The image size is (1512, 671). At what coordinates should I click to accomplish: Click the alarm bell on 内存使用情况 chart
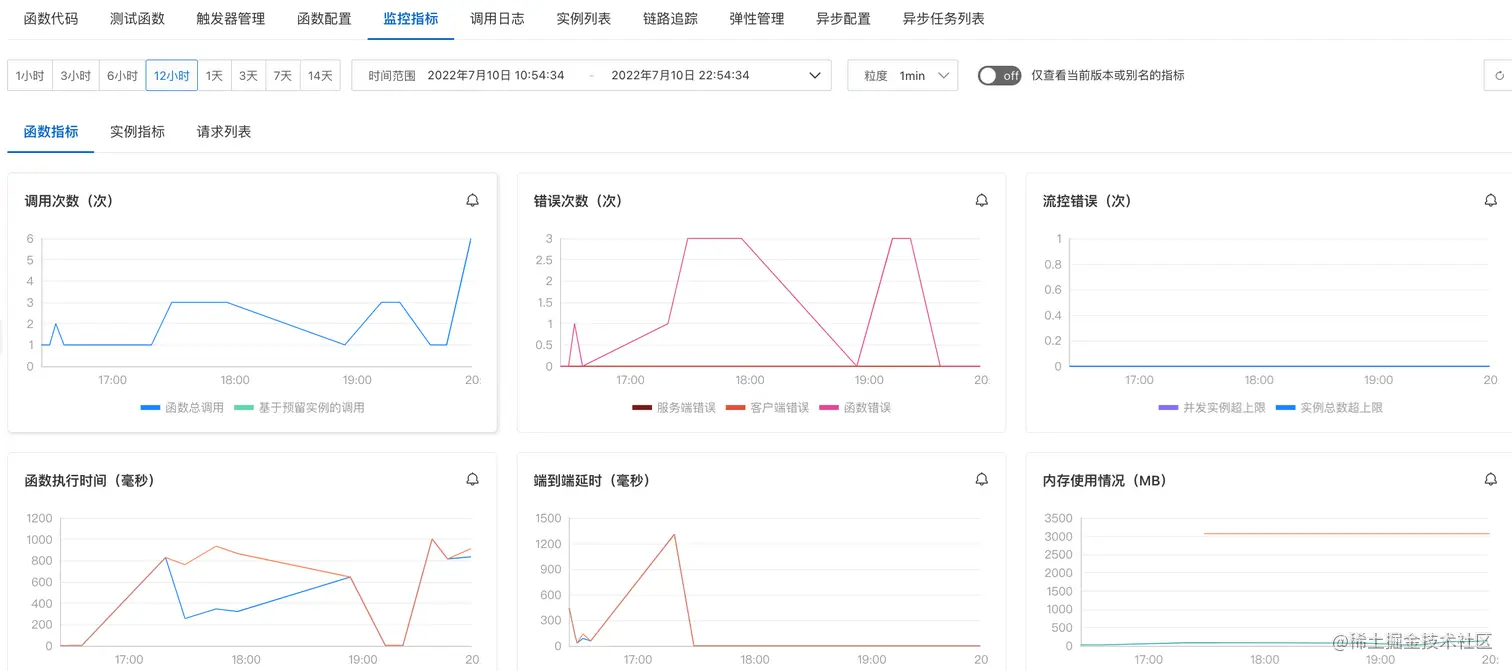tap(1491, 480)
